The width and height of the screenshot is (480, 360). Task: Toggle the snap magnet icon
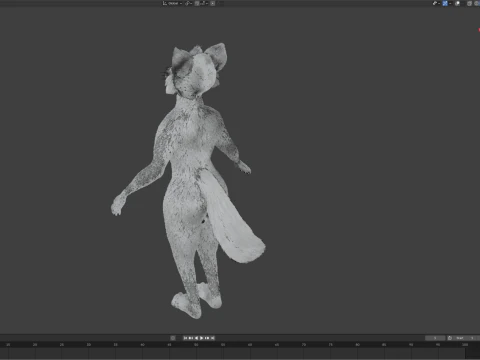pos(197,3)
